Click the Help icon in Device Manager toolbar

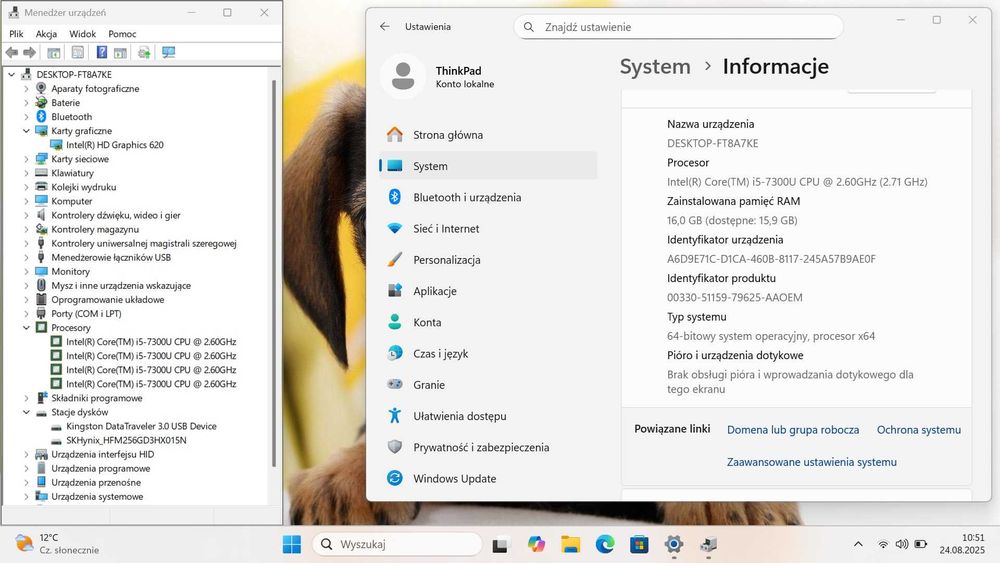pyautogui.click(x=101, y=52)
